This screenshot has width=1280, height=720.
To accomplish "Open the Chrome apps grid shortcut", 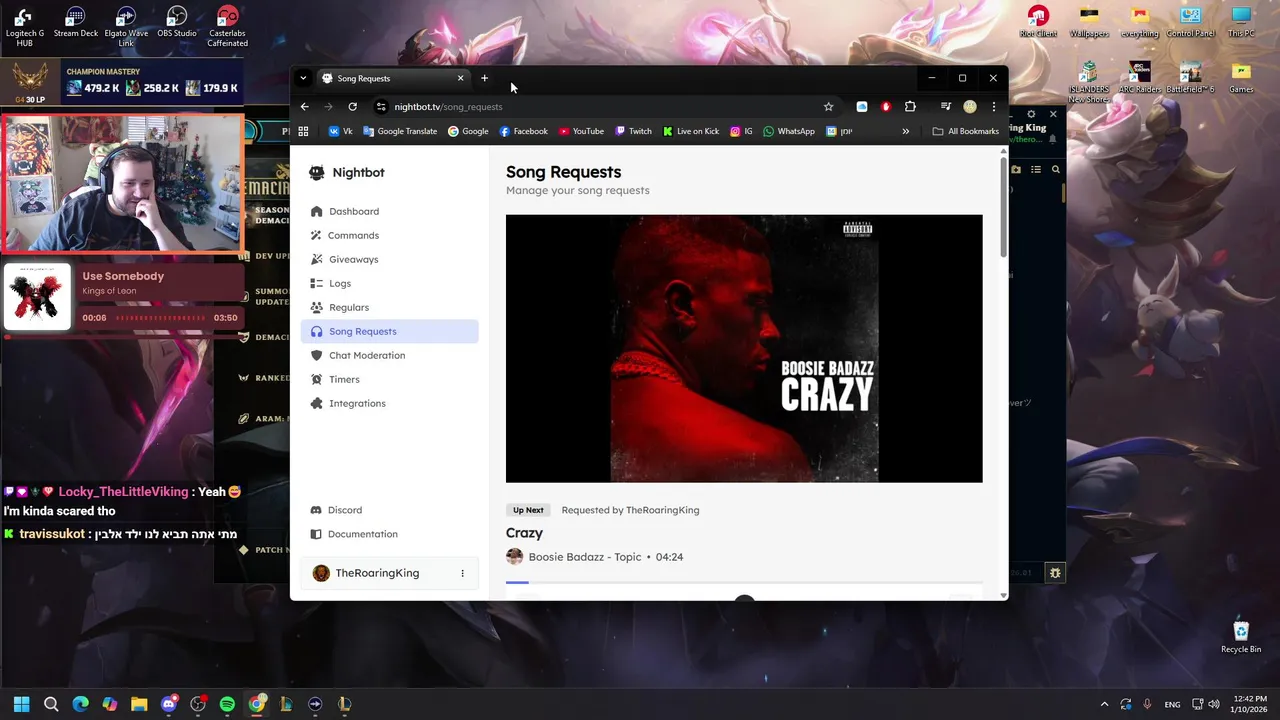I will pos(303,131).
